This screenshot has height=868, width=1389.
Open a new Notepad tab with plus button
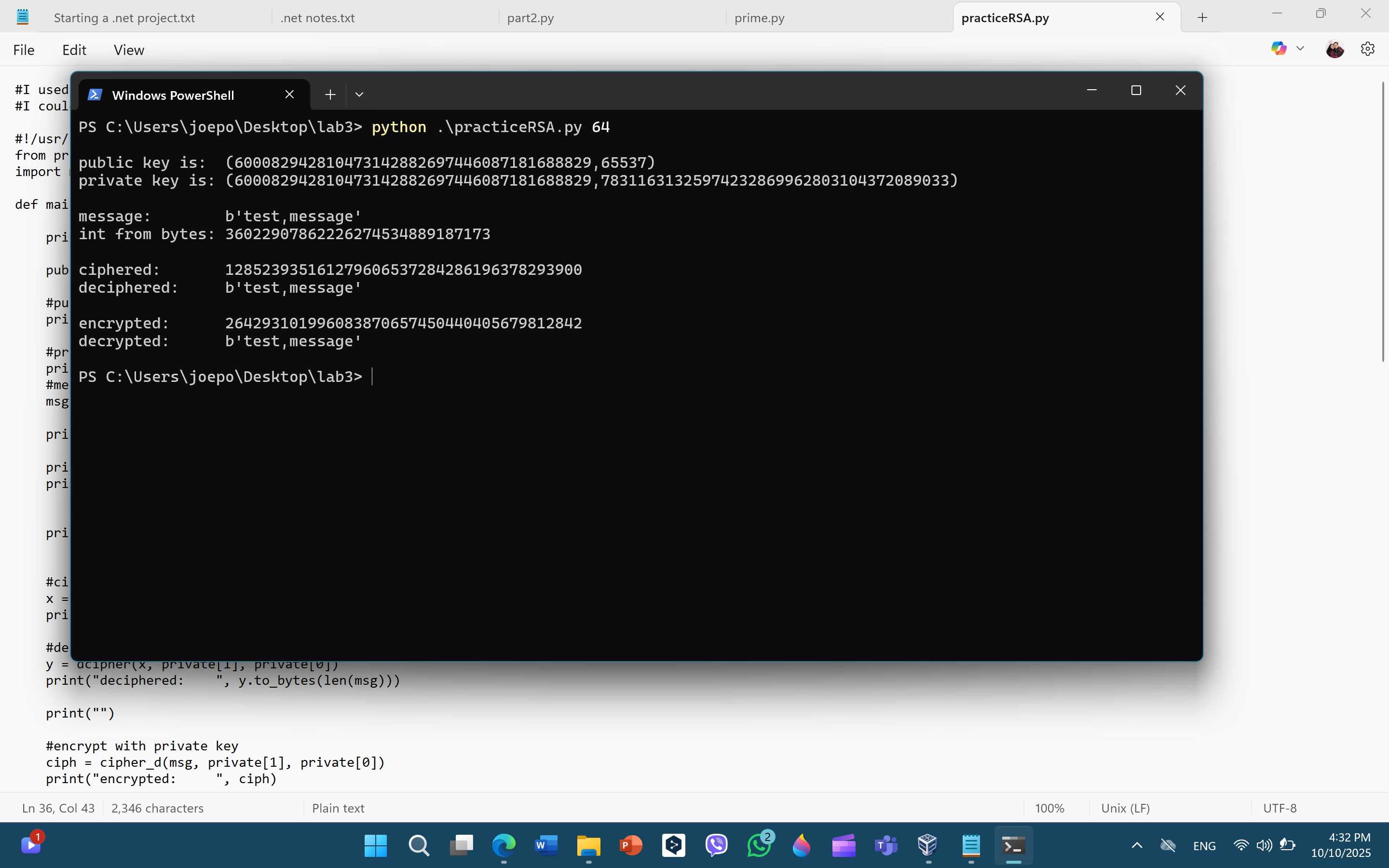[x=1202, y=17]
